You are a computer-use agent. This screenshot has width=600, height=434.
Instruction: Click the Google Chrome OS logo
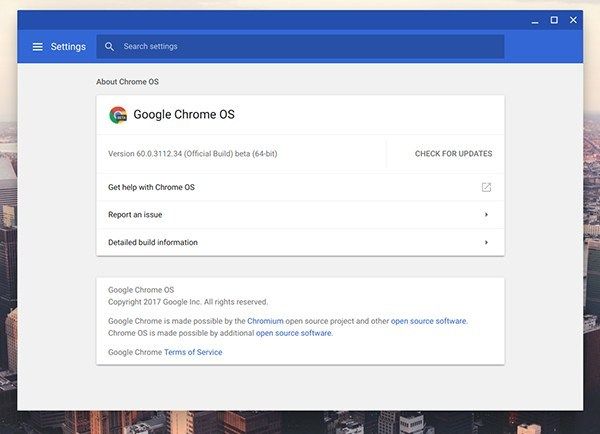pyautogui.click(x=118, y=115)
